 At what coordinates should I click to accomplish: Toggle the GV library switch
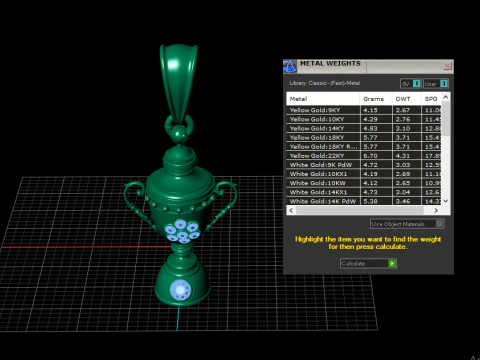point(411,84)
